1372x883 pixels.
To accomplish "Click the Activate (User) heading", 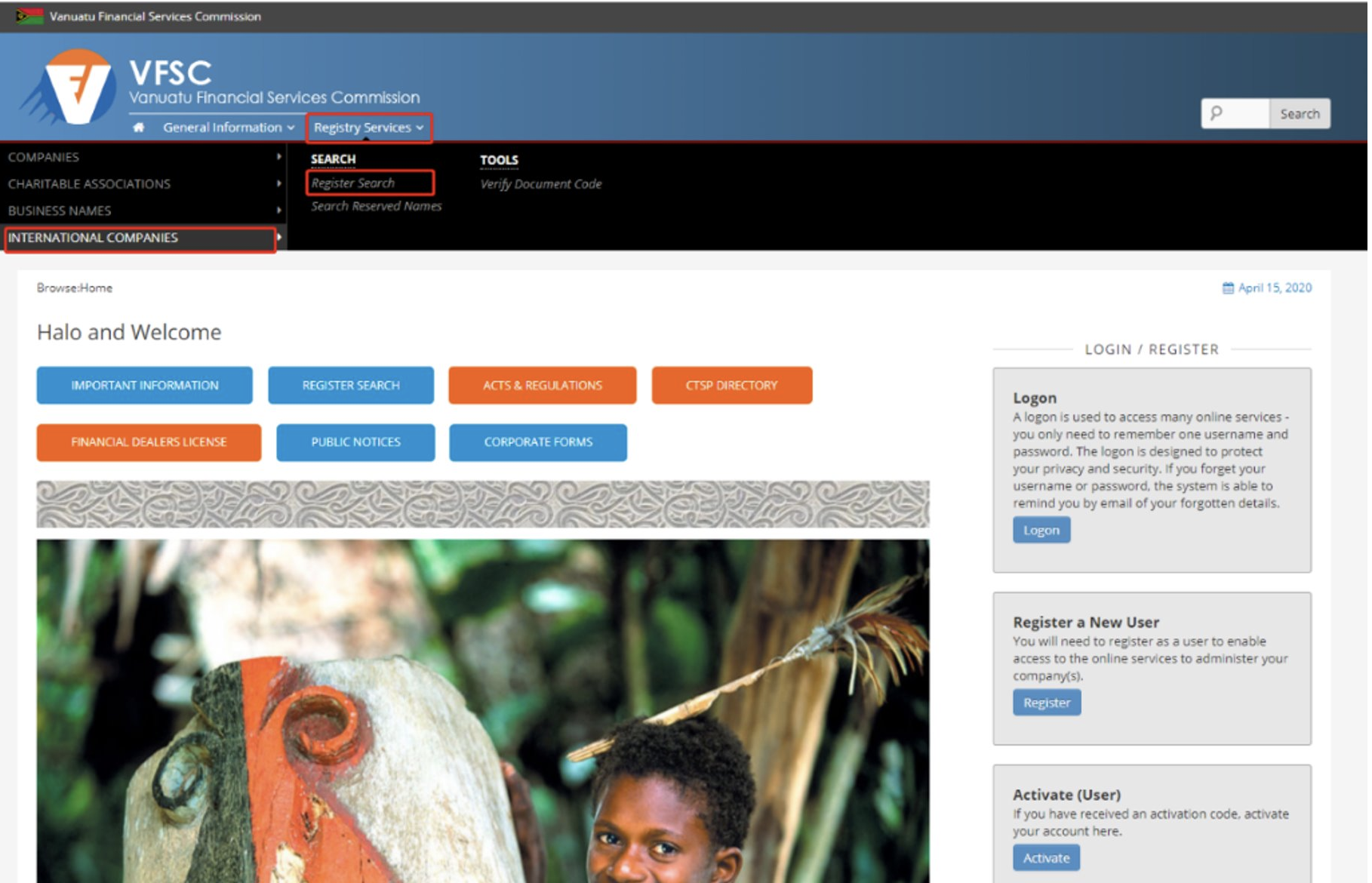I will click(x=1066, y=795).
